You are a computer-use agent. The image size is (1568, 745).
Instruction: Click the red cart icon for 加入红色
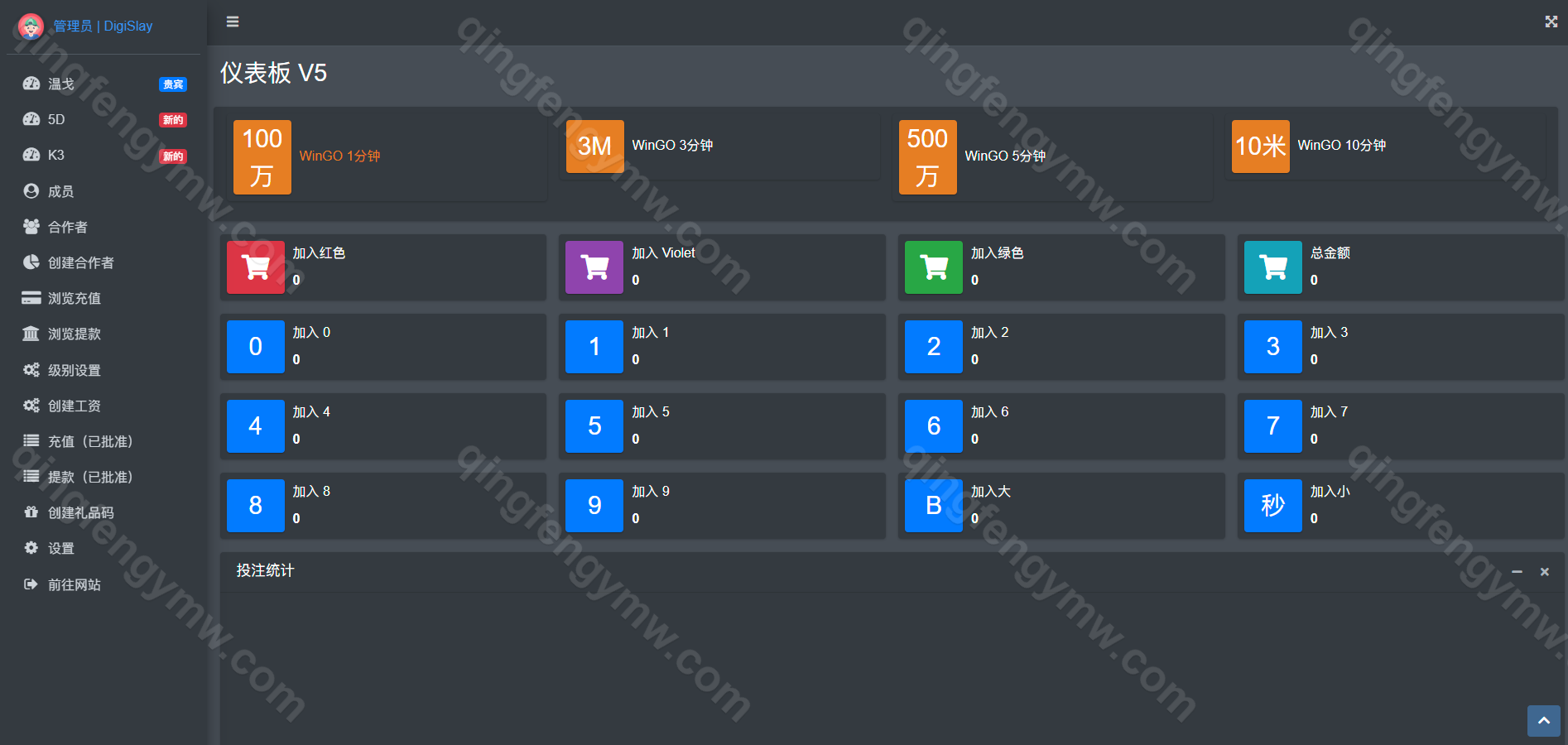coord(256,267)
